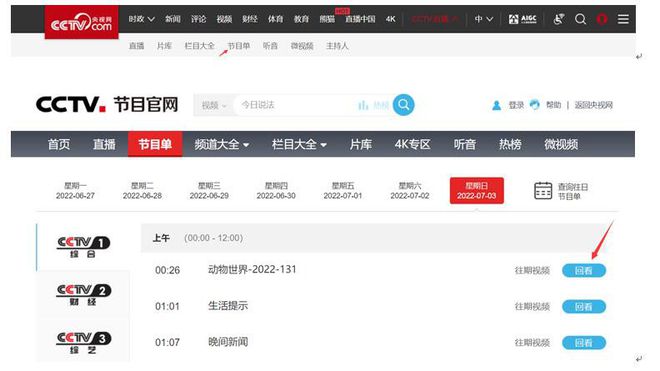Open 新闻 in top bar
This screenshot has height=371, width=660.
point(173,19)
